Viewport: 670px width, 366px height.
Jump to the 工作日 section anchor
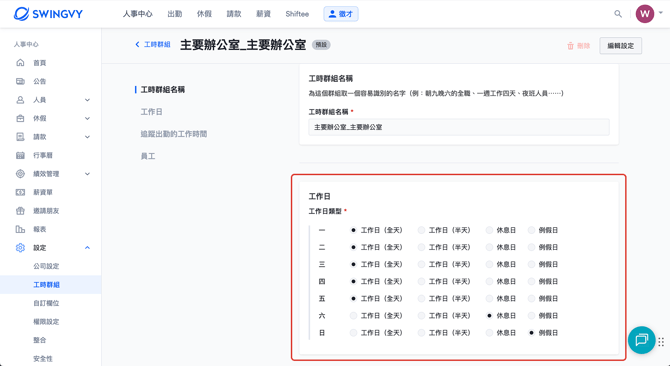click(x=152, y=112)
